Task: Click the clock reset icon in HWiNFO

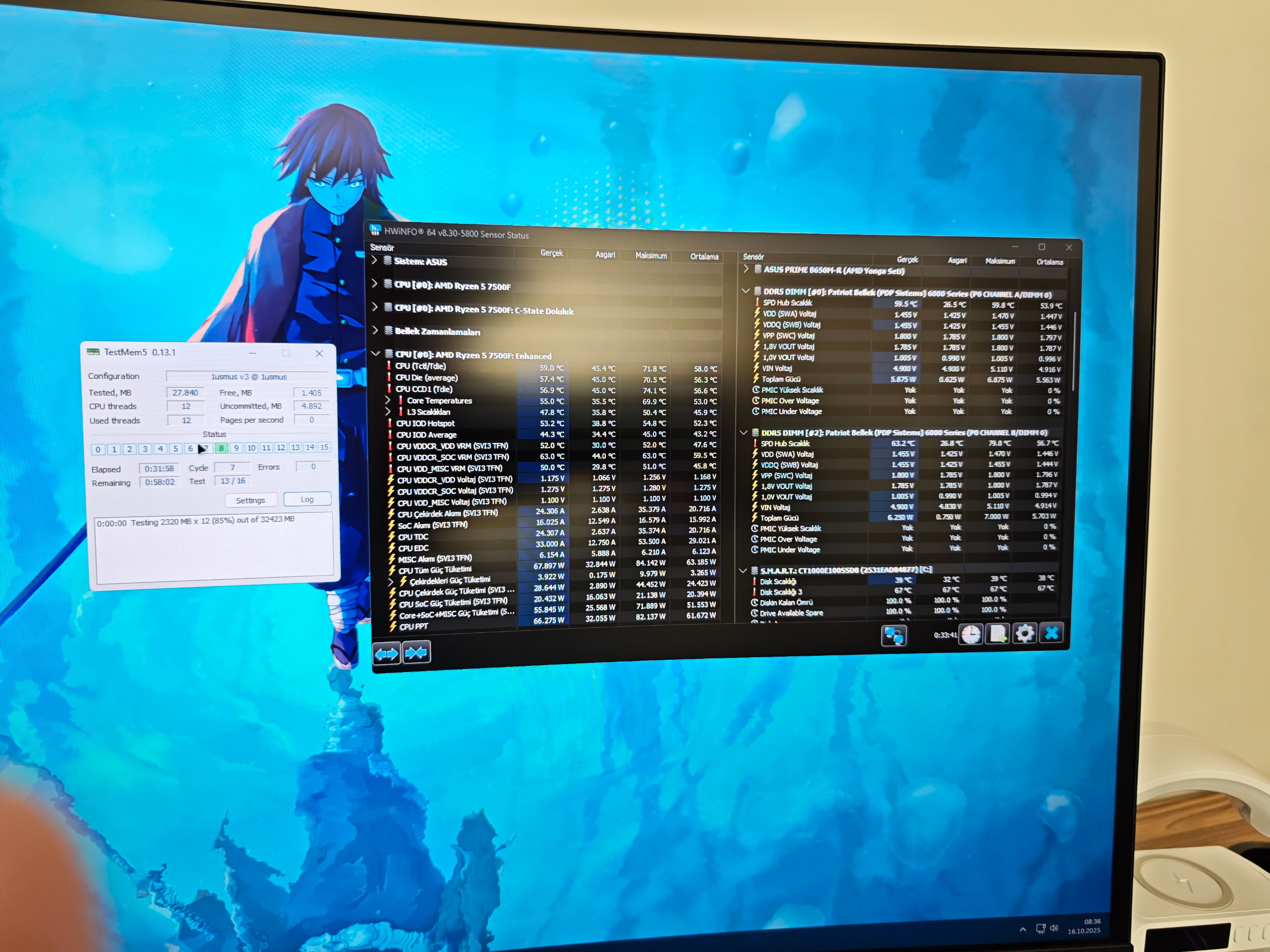Action: click(x=971, y=634)
